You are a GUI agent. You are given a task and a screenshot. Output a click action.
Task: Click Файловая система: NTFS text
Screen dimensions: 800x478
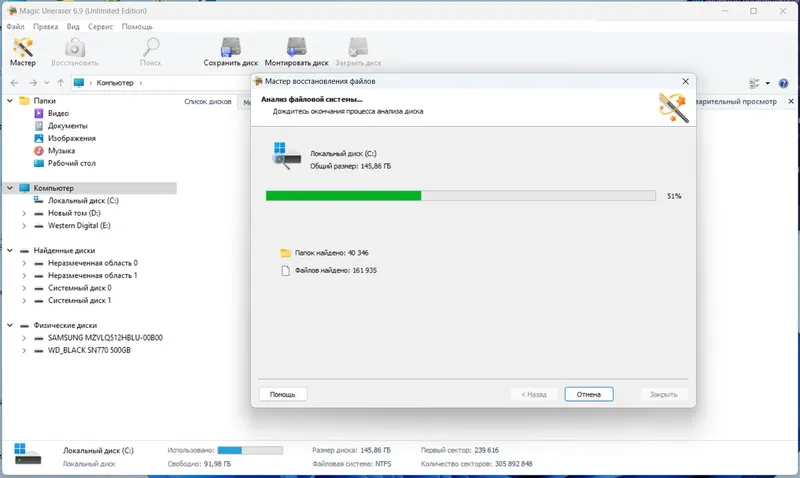pyautogui.click(x=352, y=464)
